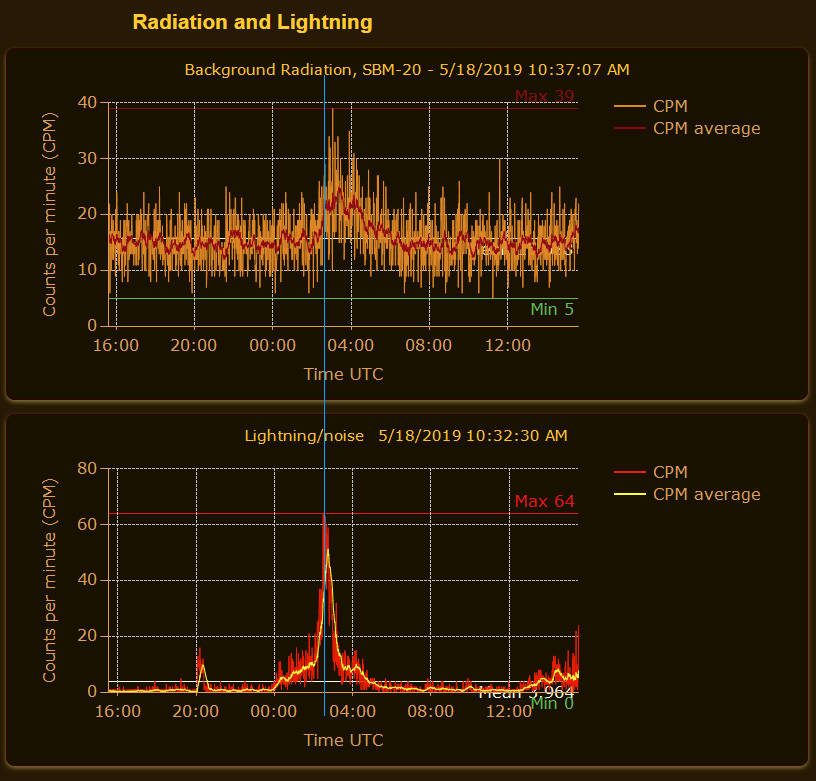Click the 08:00 tick on Lightning/noise chart
The width and height of the screenshot is (816, 781).
point(430,711)
